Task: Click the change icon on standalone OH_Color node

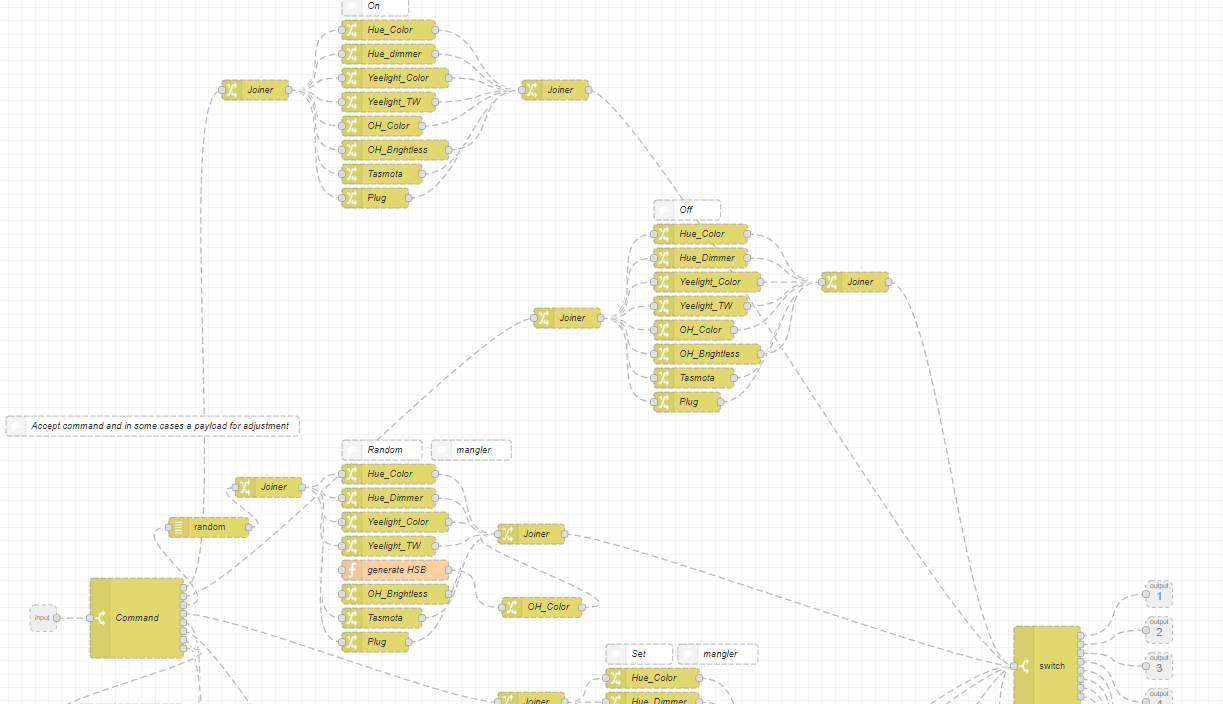Action: 510,606
